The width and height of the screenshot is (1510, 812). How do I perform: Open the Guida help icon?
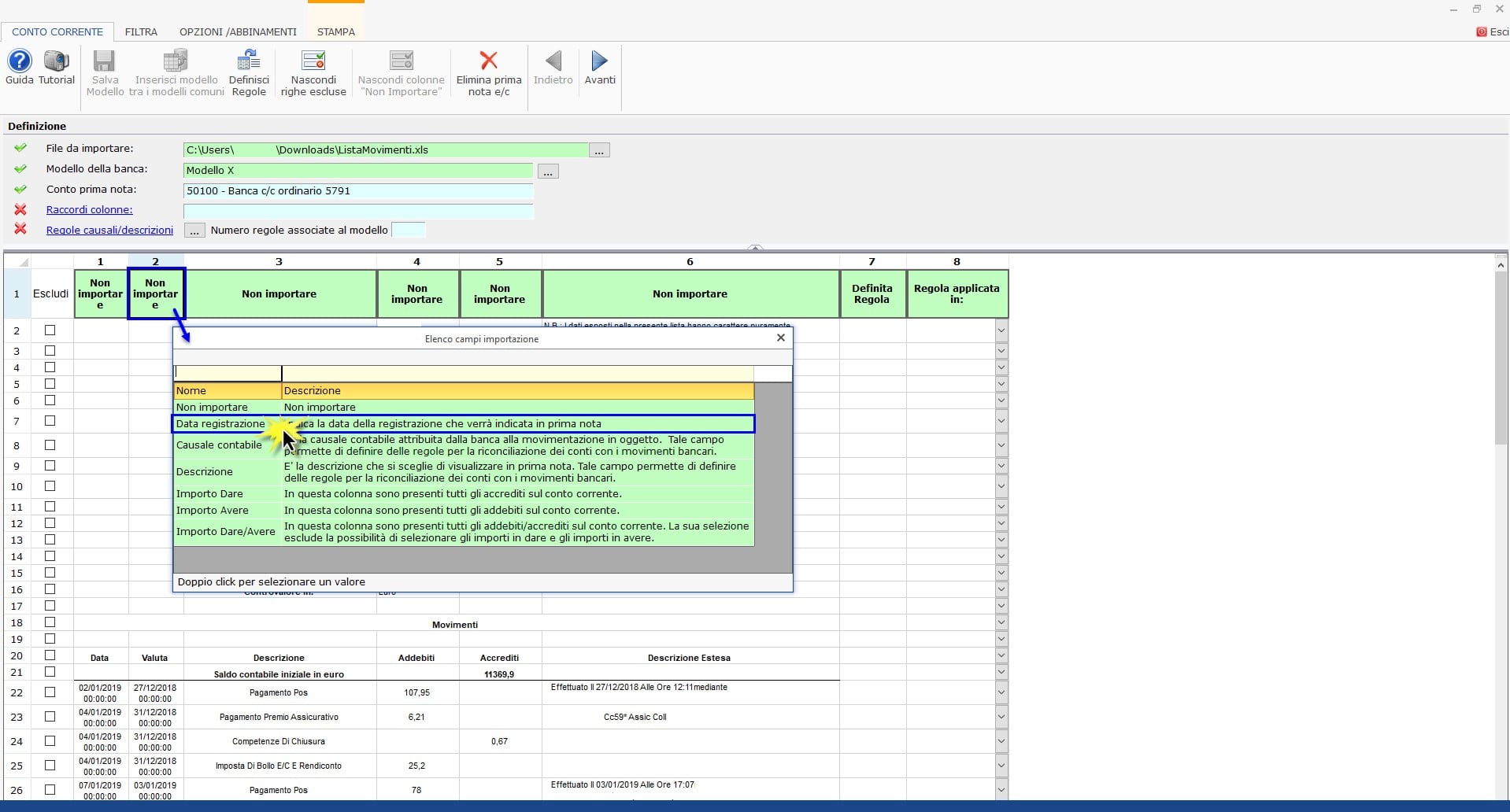pyautogui.click(x=19, y=61)
